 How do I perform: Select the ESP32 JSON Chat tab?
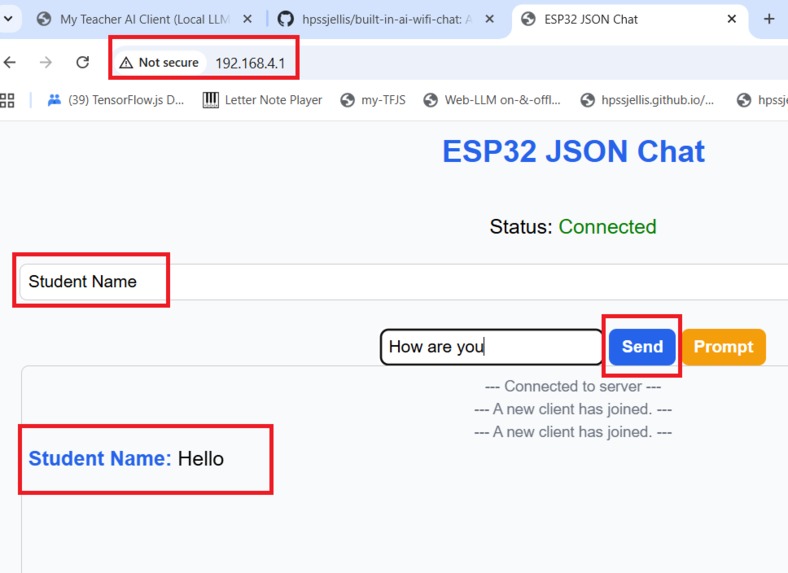click(x=629, y=19)
